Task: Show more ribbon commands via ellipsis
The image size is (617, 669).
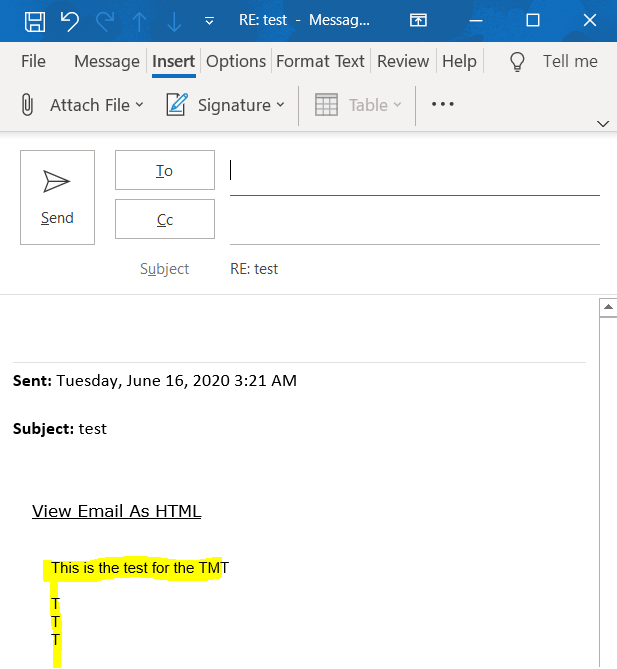Action: click(442, 104)
